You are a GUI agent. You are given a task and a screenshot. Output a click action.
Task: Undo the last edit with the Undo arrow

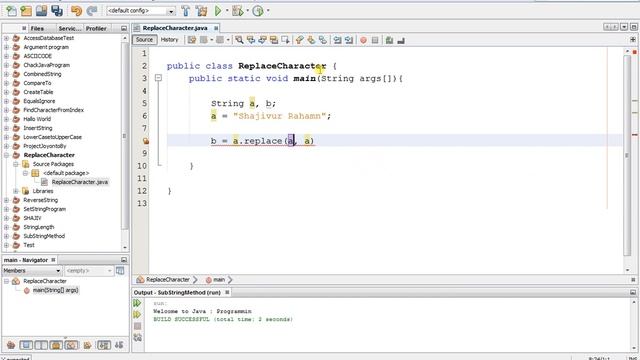point(76,11)
